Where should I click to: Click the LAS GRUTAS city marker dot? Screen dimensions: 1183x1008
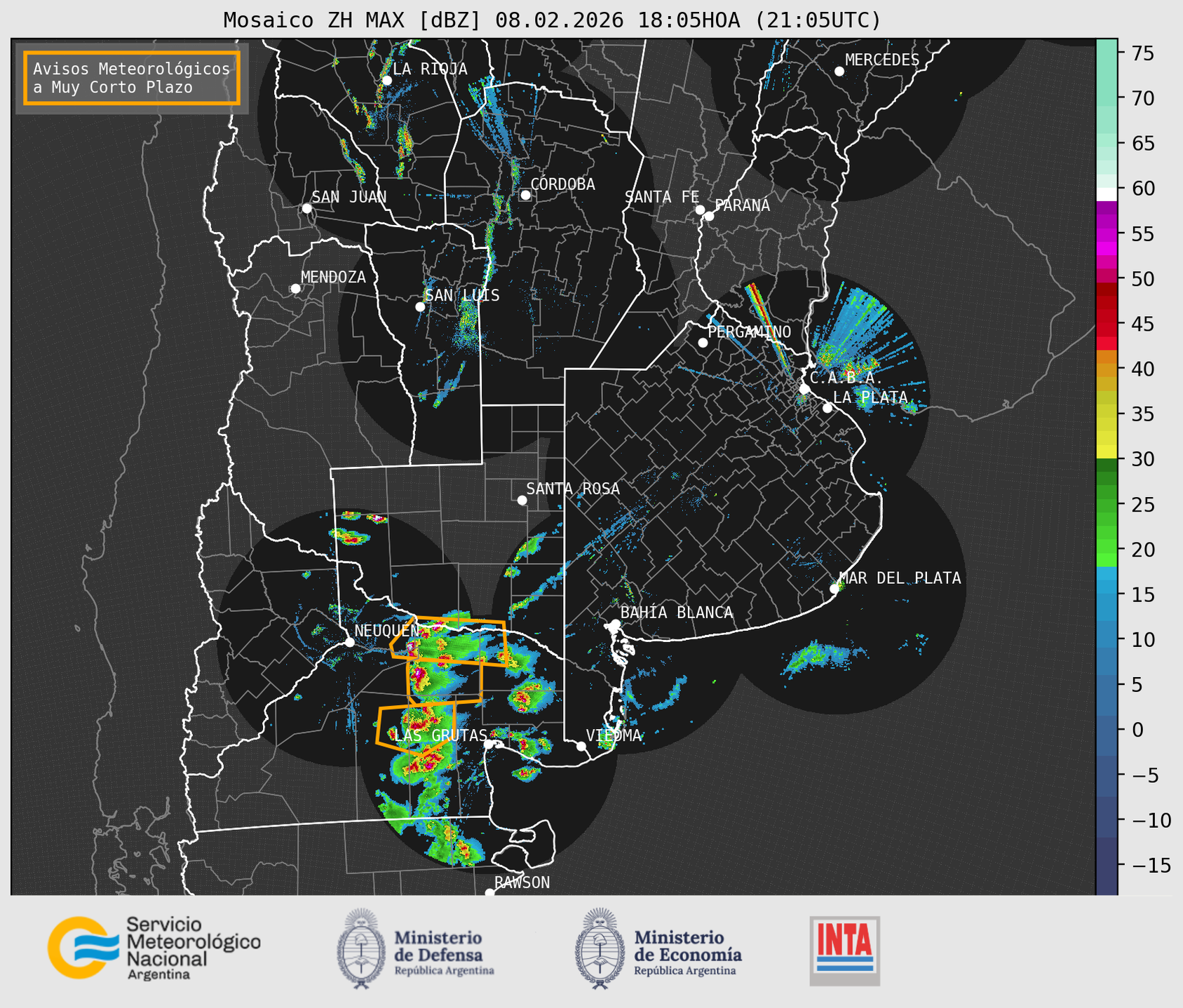click(489, 744)
